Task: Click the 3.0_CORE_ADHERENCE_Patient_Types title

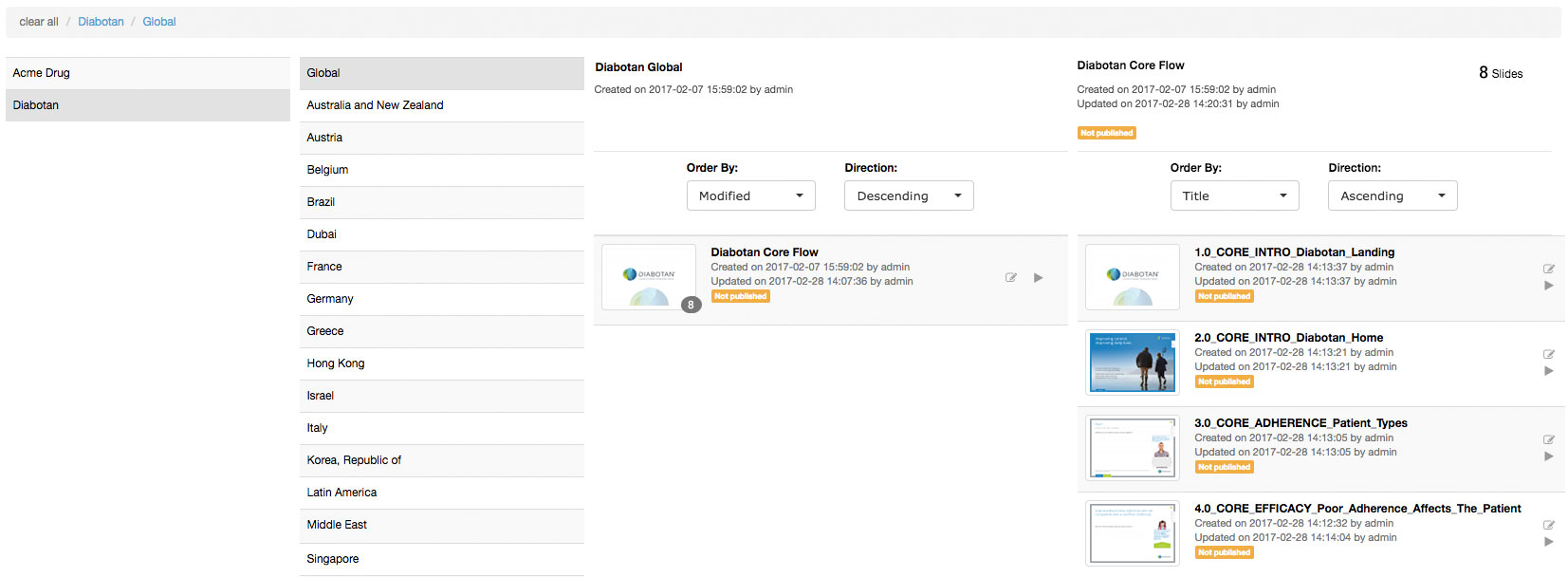Action: pyautogui.click(x=1301, y=423)
